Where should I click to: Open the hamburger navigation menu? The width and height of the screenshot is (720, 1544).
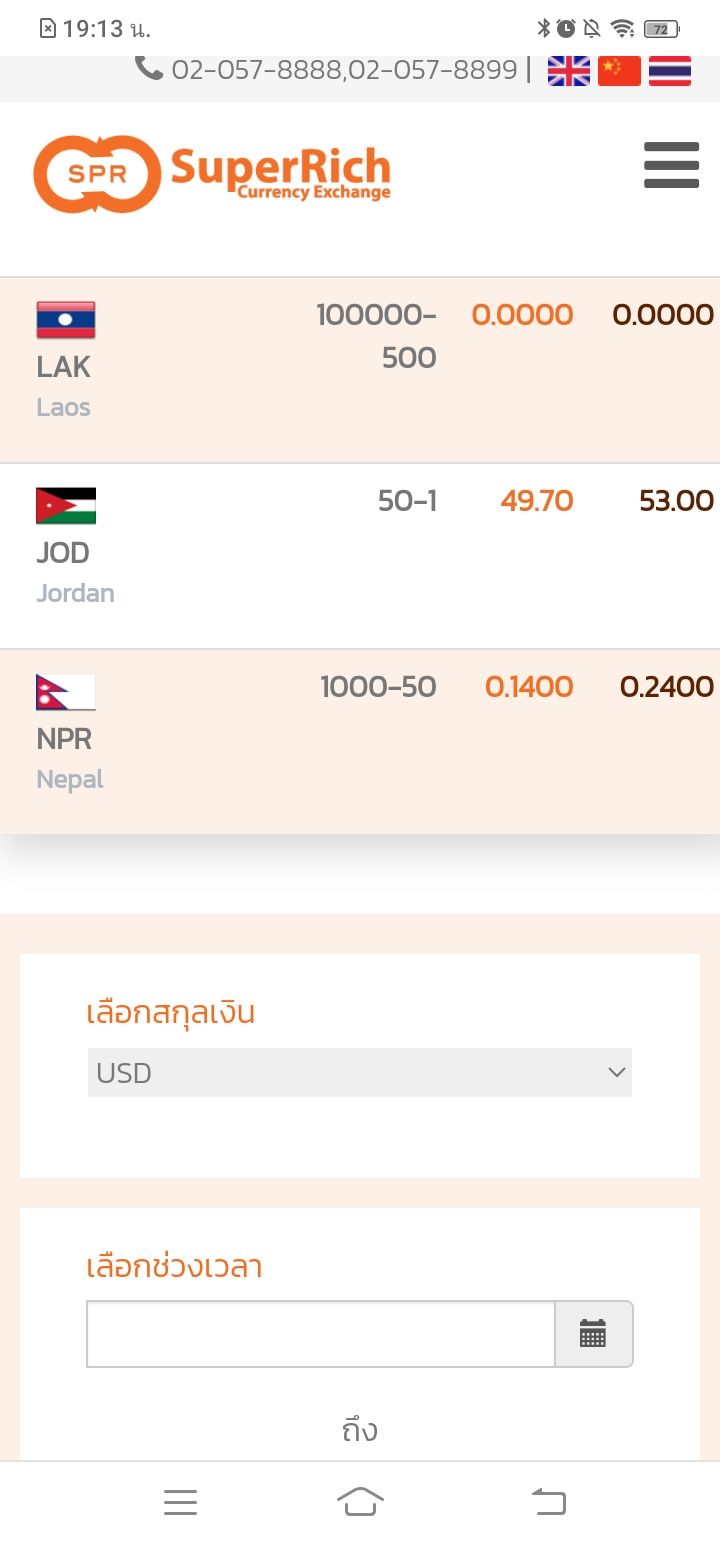[671, 164]
